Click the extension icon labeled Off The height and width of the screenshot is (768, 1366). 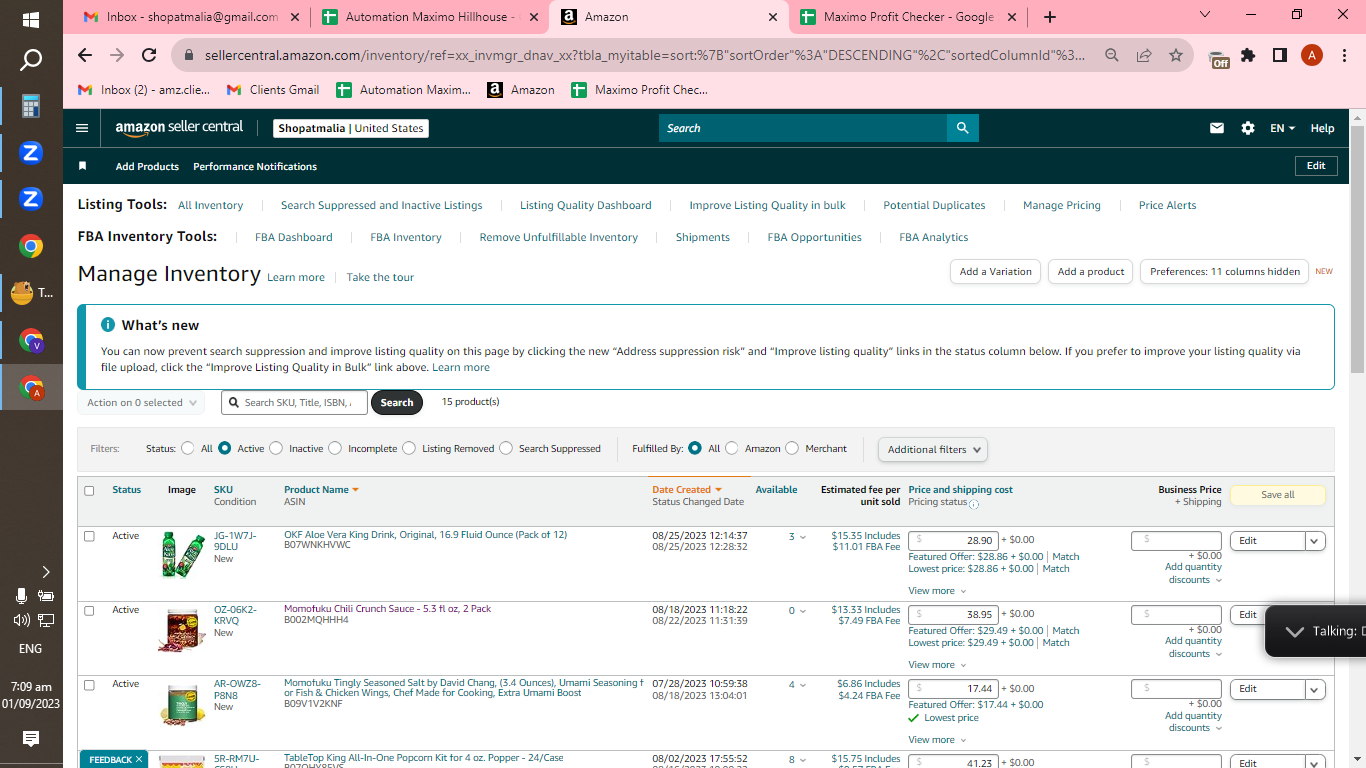[x=1219, y=58]
